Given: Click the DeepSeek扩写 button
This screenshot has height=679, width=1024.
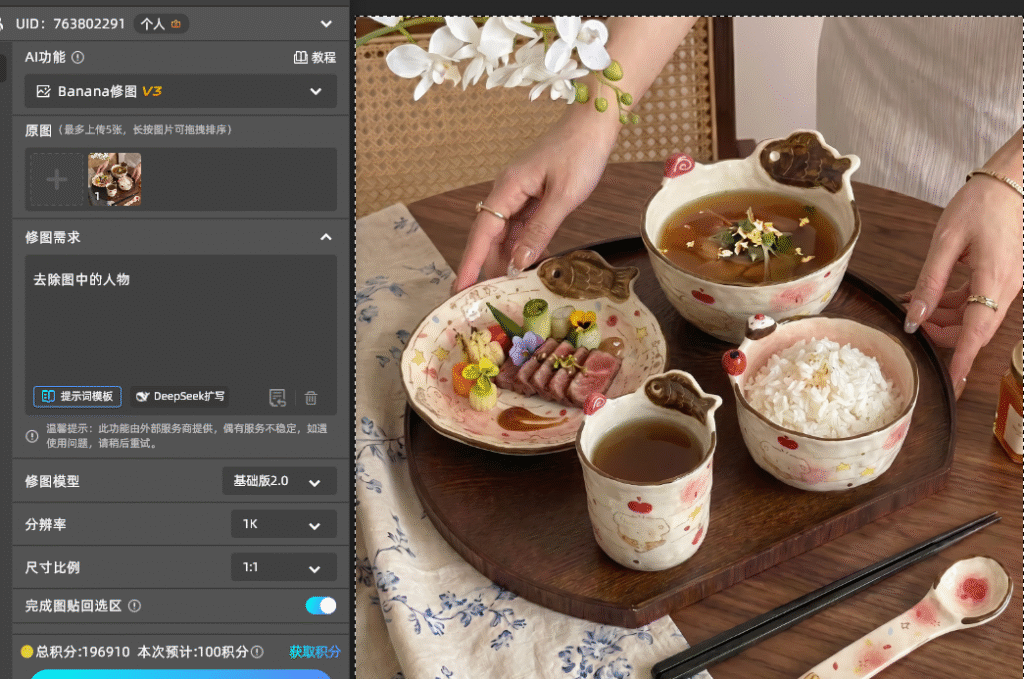Looking at the screenshot, I should tap(180, 396).
